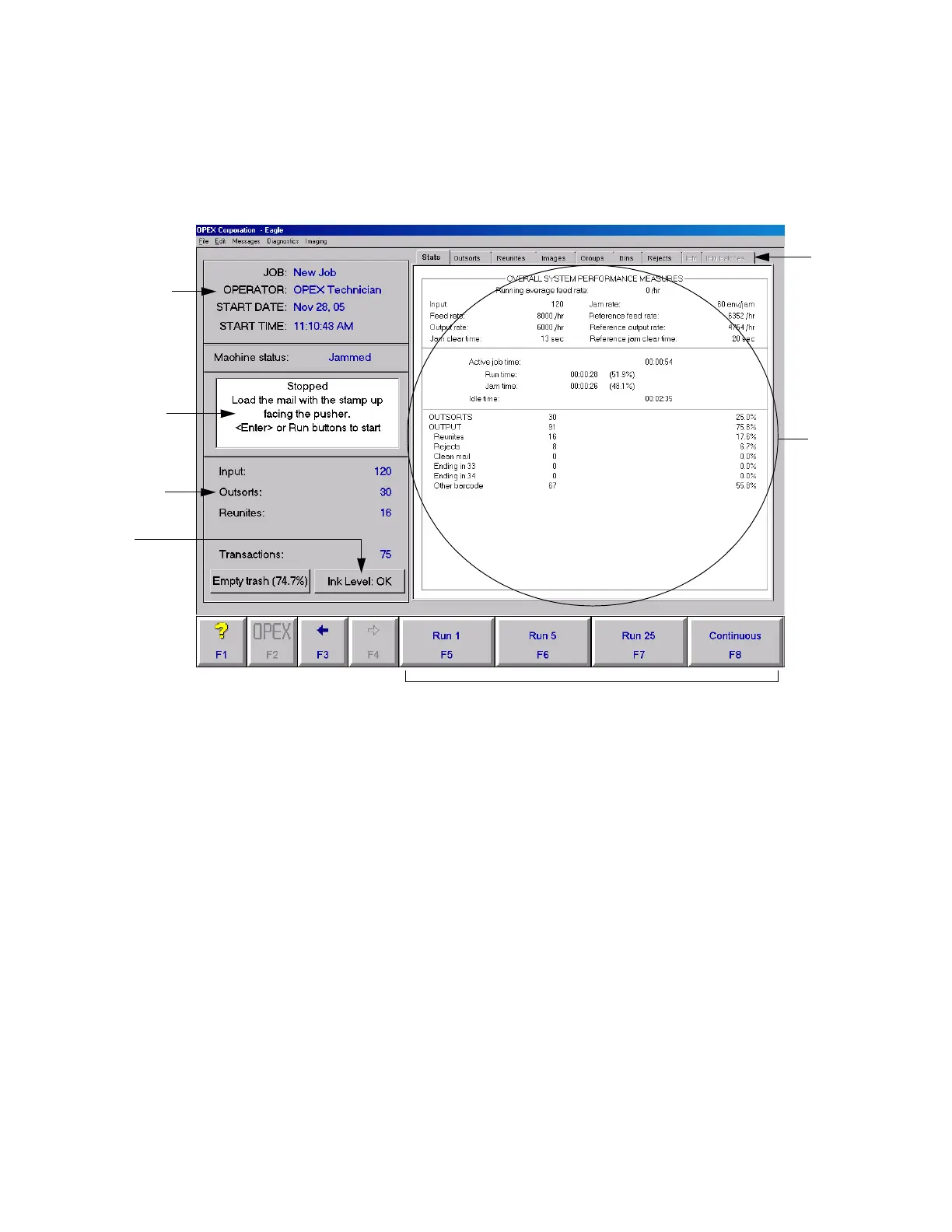Viewport: 952px width, 1232px height.
Task: Show the Images tab
Action: tap(554, 258)
